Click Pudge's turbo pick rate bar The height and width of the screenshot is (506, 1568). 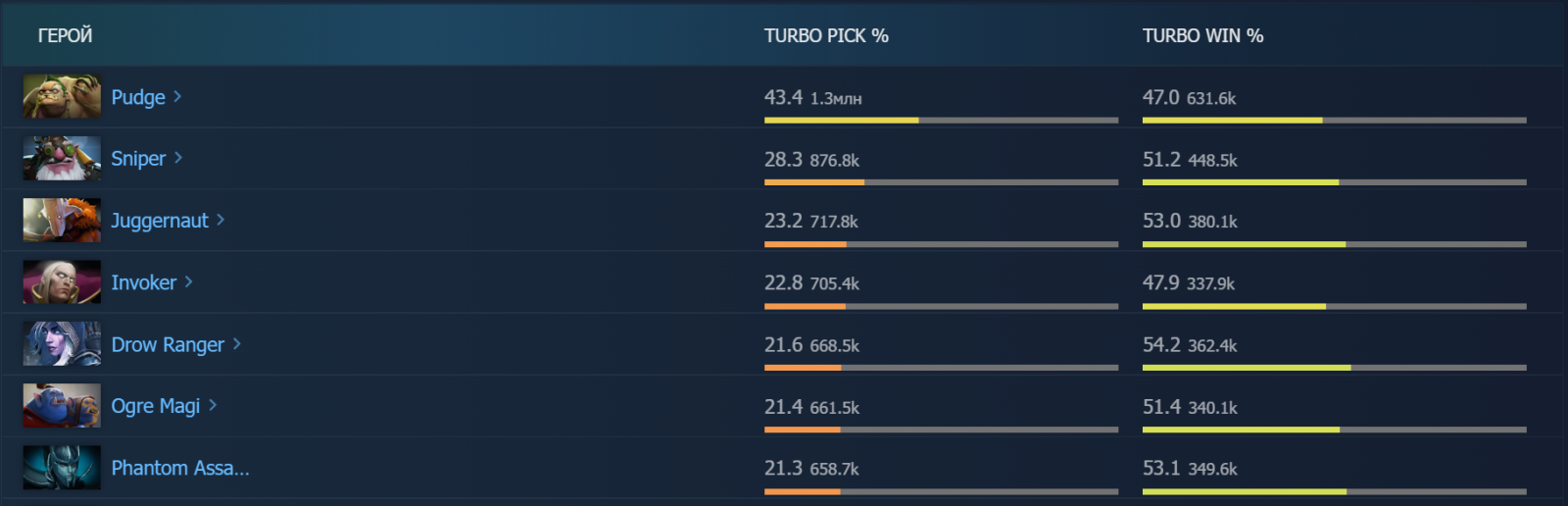pos(941,121)
